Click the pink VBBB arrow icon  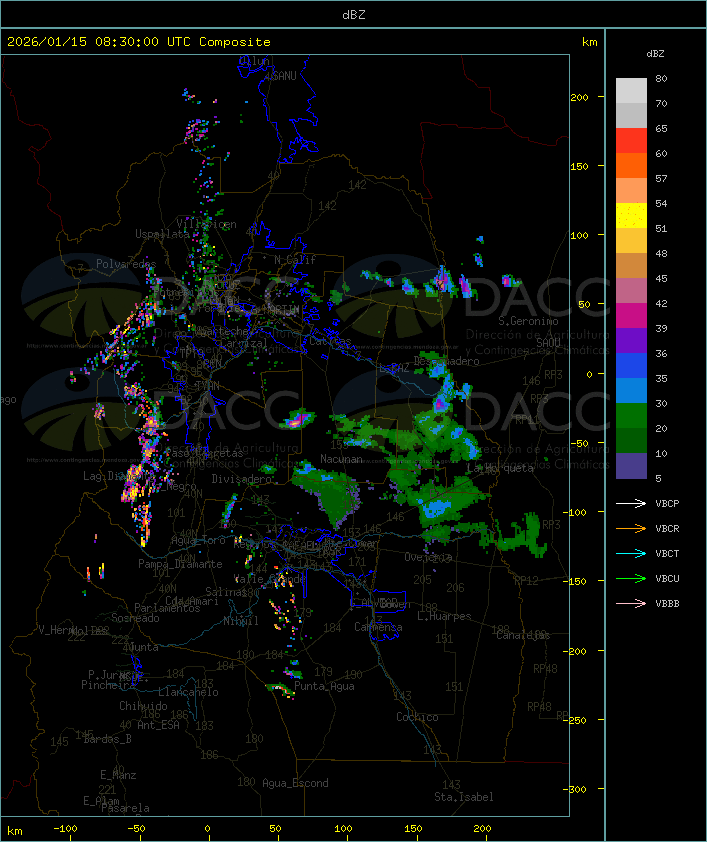(631, 604)
